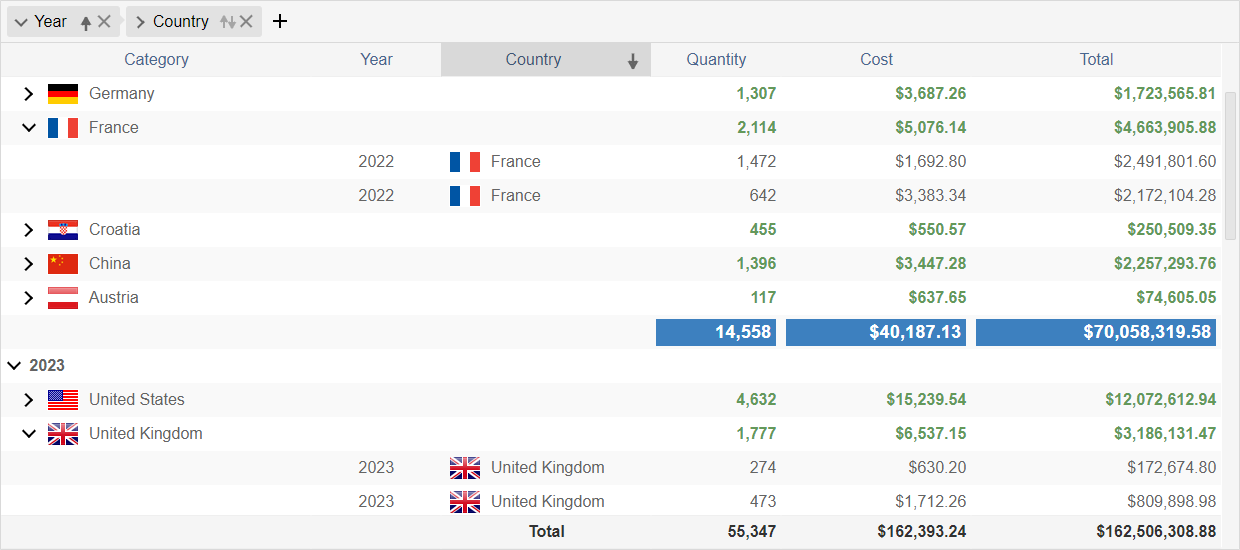
Task: Click year 2023 in row with 473
Action: pos(376,502)
